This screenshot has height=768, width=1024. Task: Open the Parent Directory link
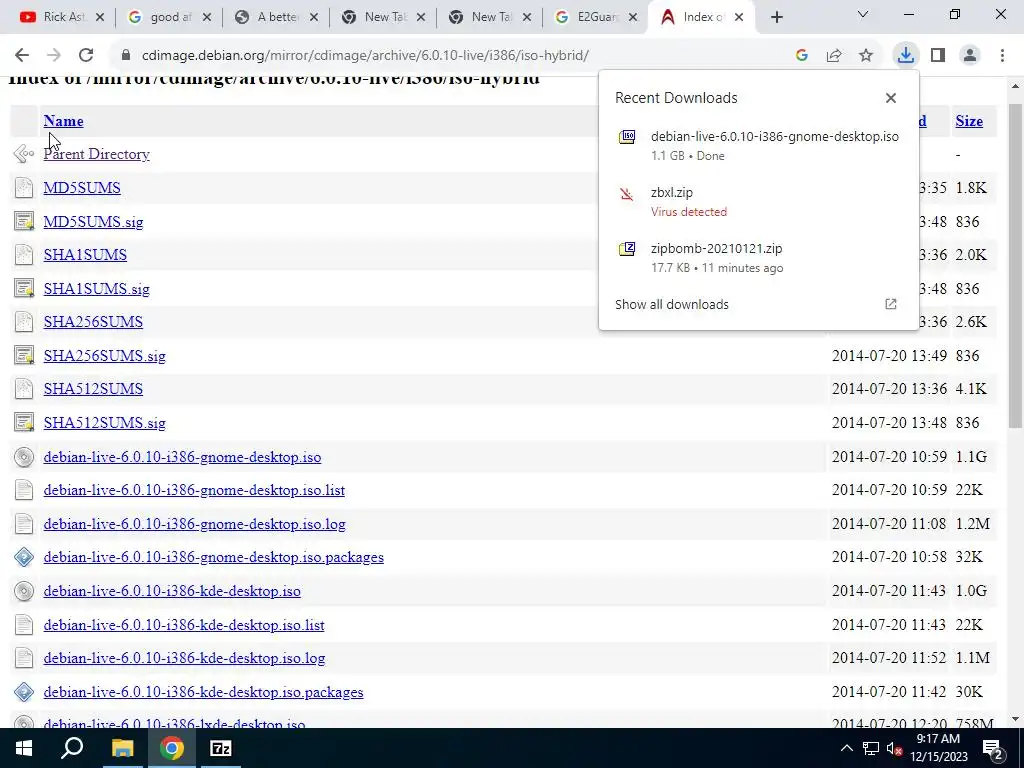point(97,154)
